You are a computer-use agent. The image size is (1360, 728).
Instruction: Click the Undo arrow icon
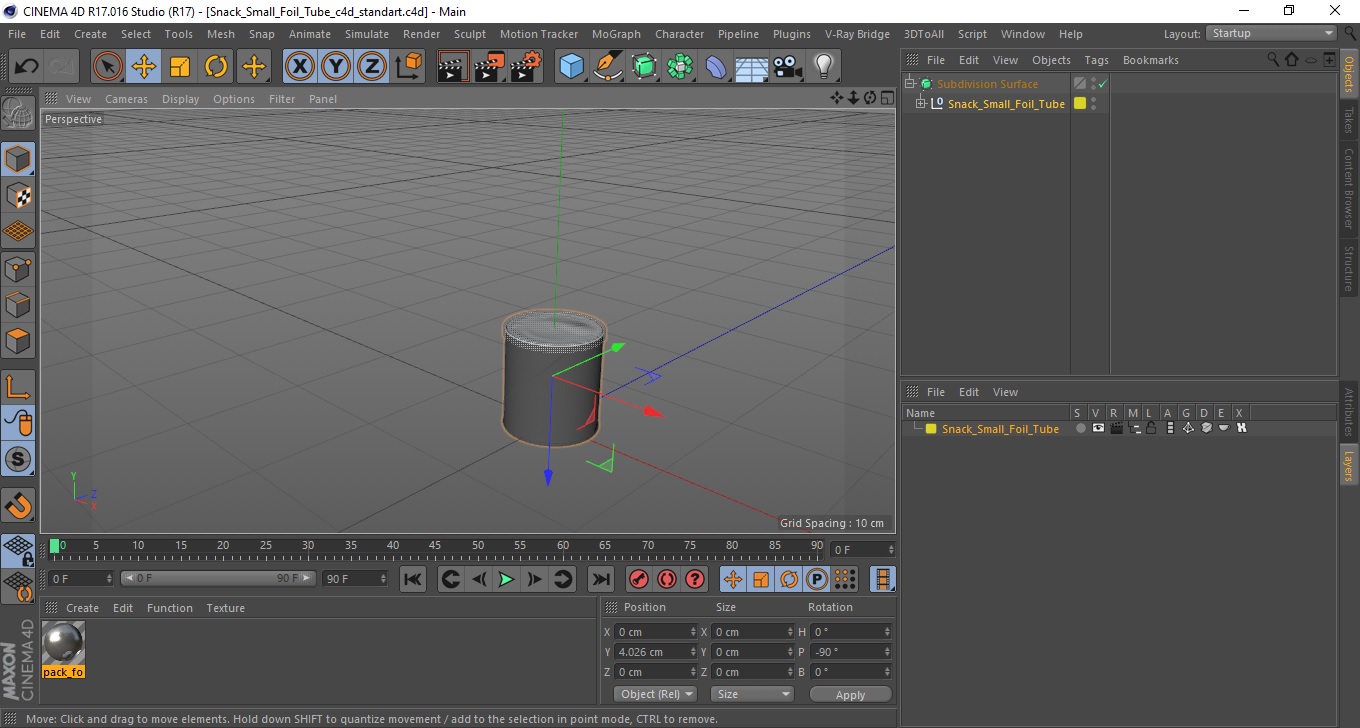[x=26, y=67]
